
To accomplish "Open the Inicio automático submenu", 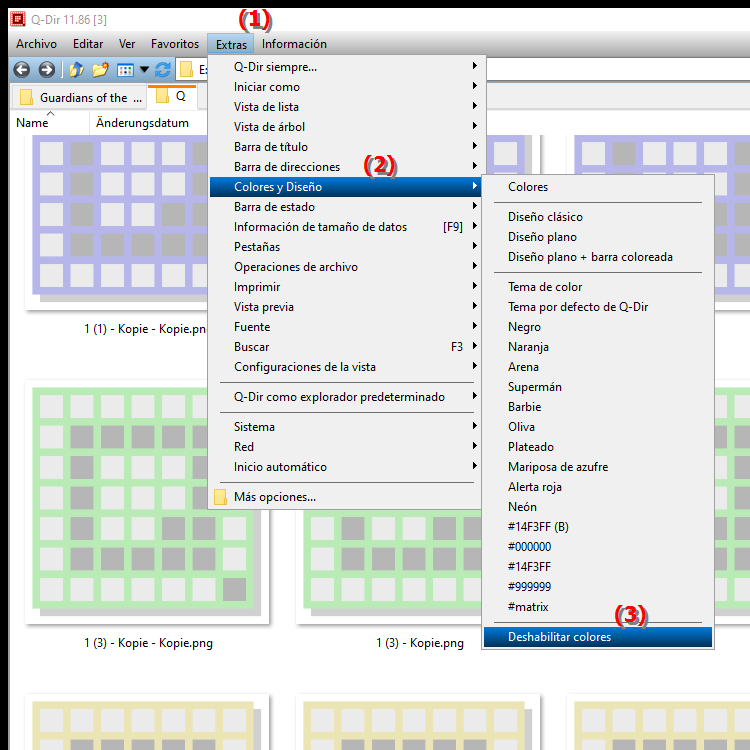I will [344, 467].
